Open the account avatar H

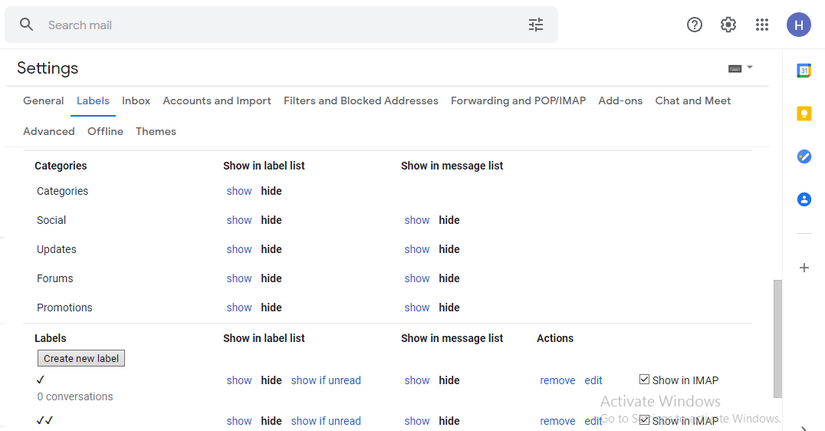pyautogui.click(x=799, y=25)
